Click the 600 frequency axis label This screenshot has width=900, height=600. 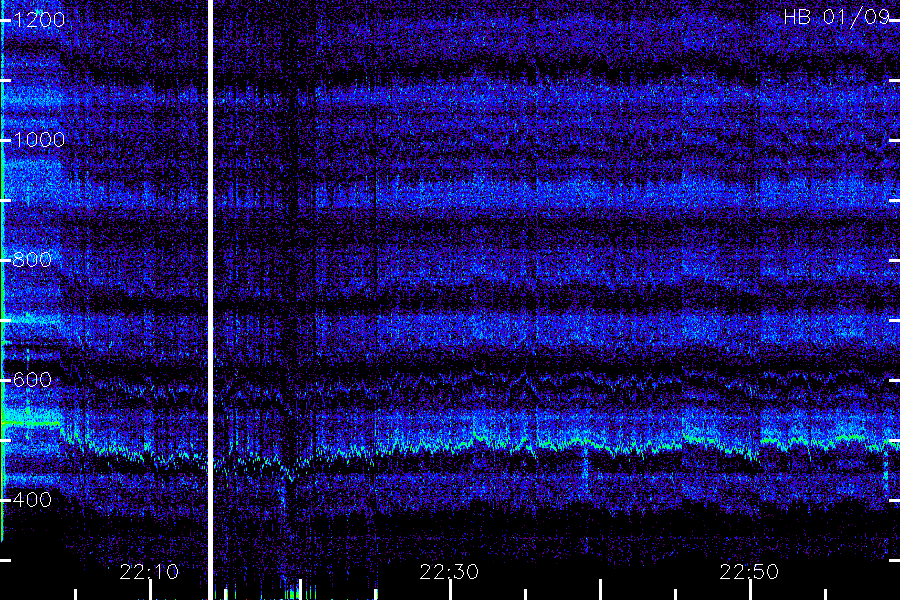pyautogui.click(x=32, y=380)
